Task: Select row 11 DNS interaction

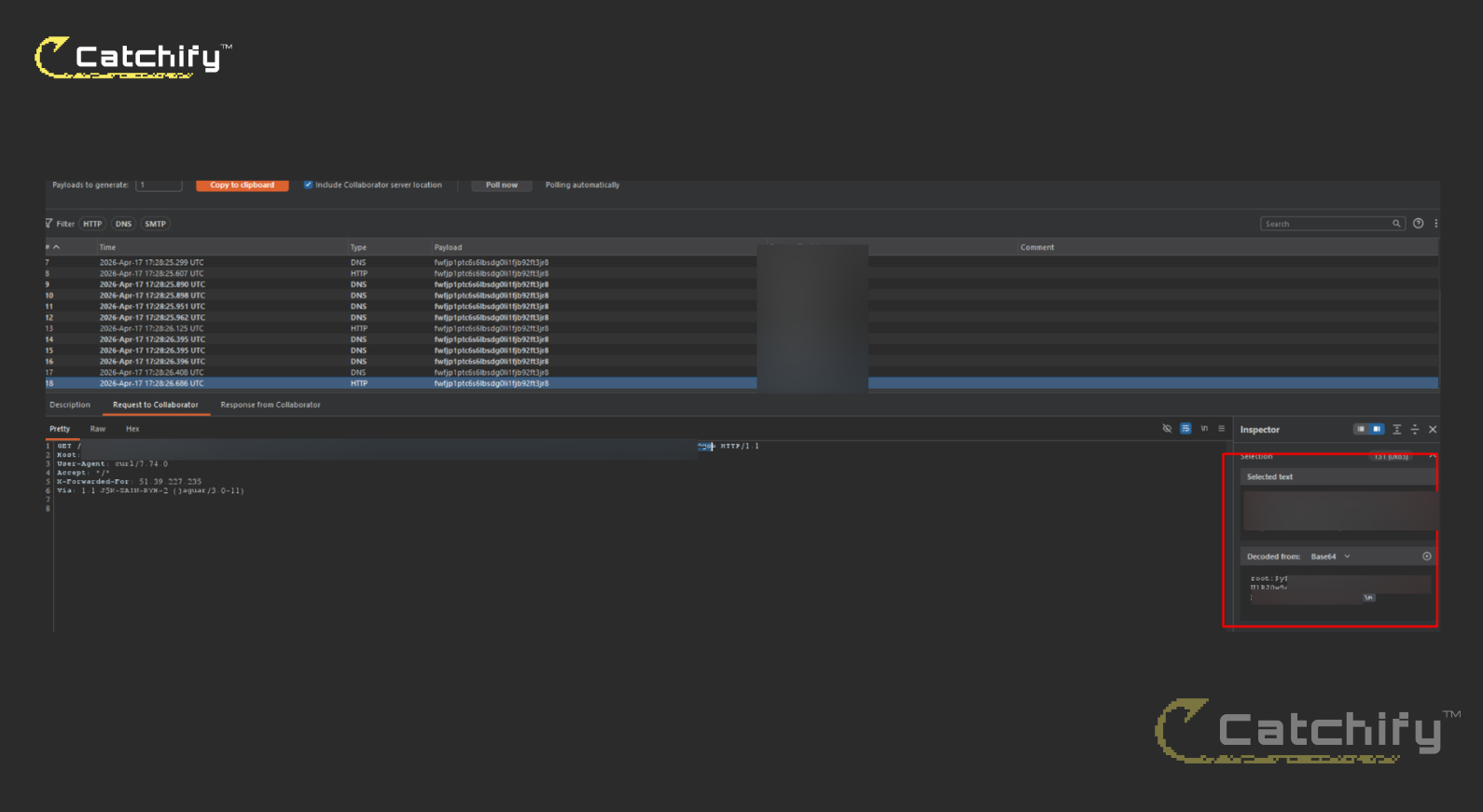Action: click(x=741, y=306)
